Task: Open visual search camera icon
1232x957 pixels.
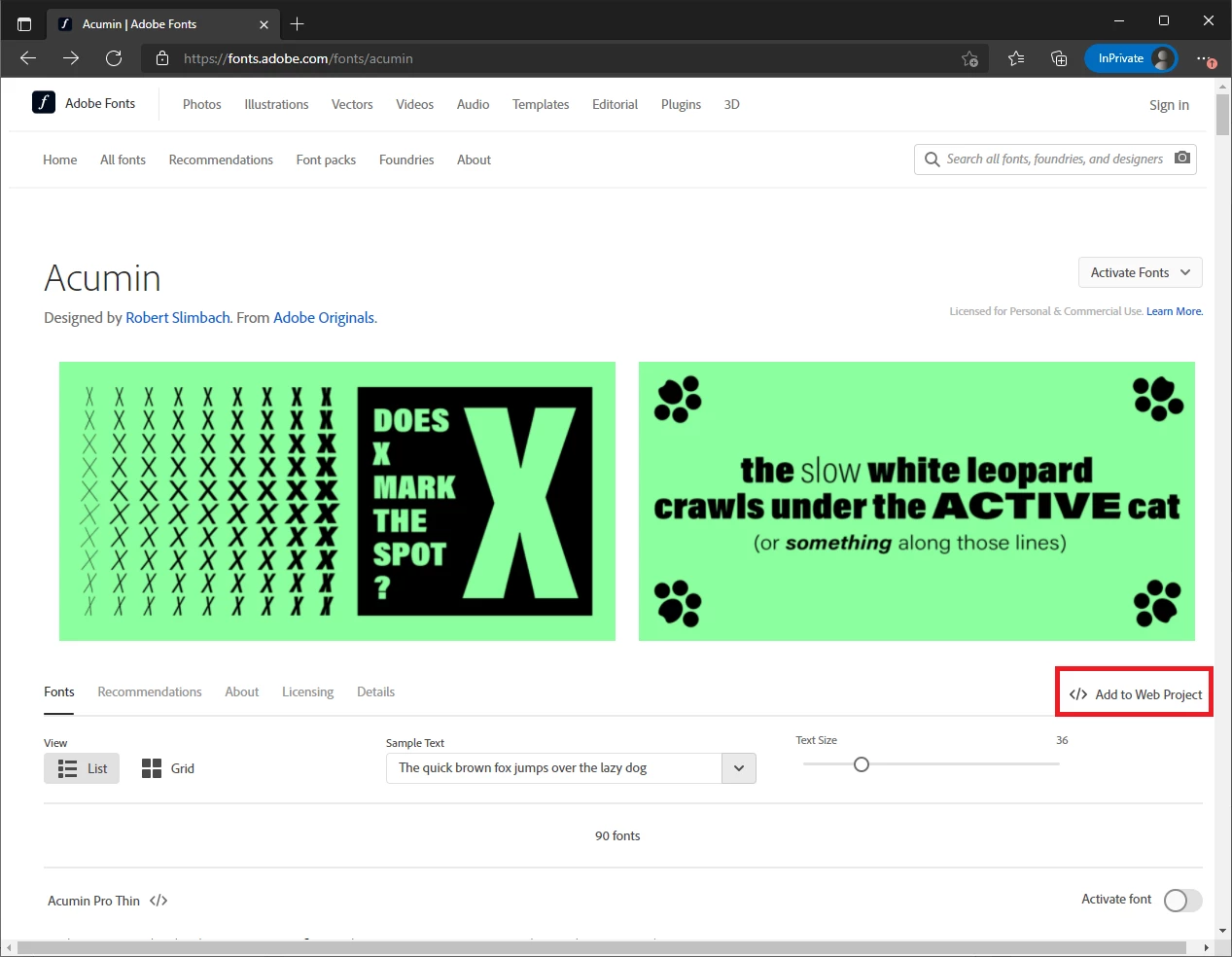Action: [x=1182, y=158]
